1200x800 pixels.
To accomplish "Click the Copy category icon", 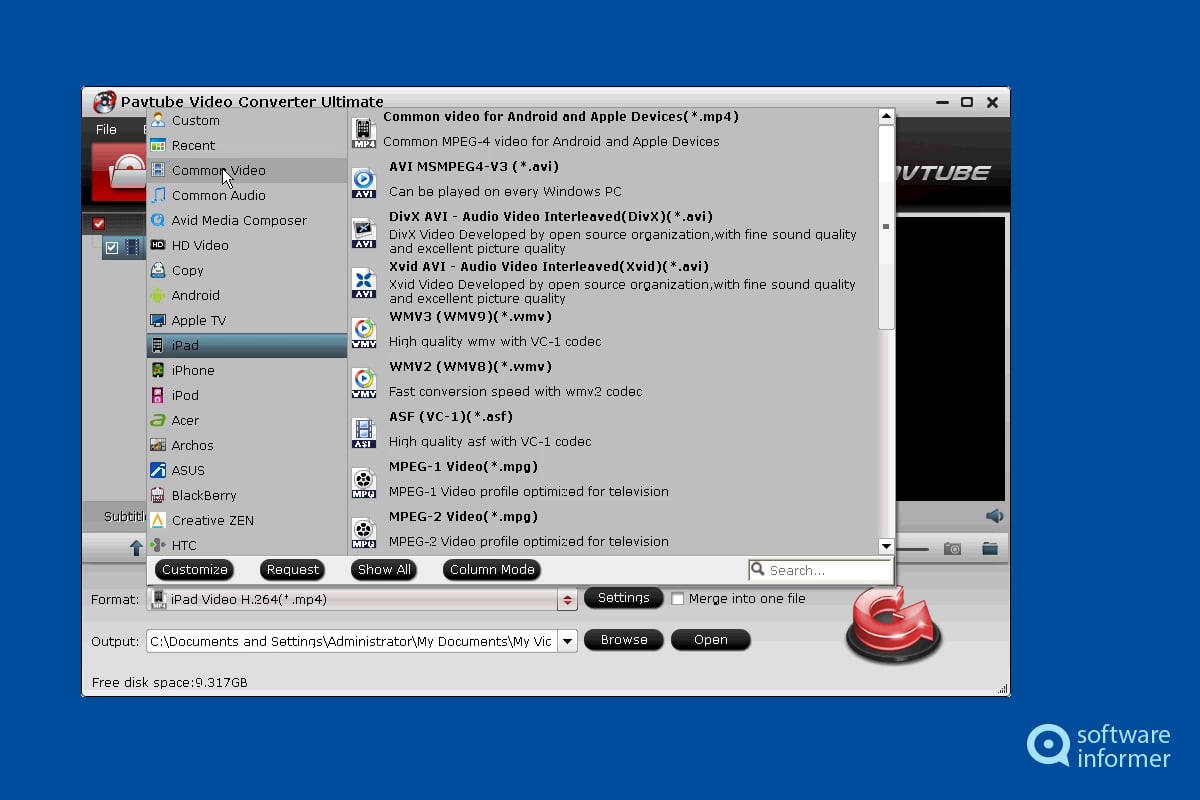I will coord(158,270).
